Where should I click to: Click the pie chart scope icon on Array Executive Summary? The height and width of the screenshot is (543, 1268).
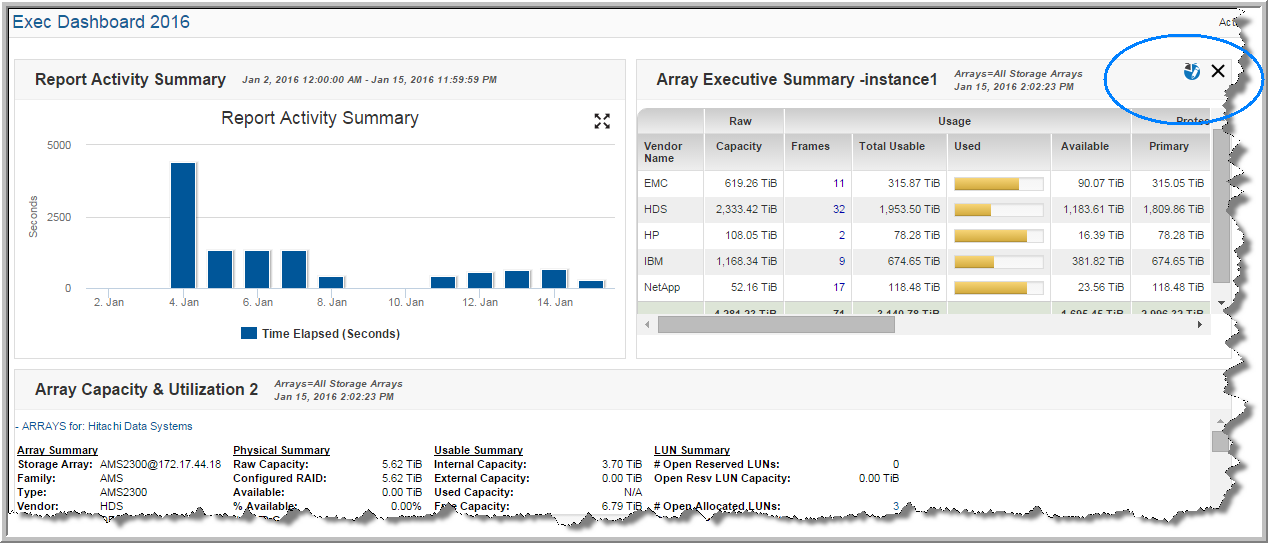pos(1190,71)
